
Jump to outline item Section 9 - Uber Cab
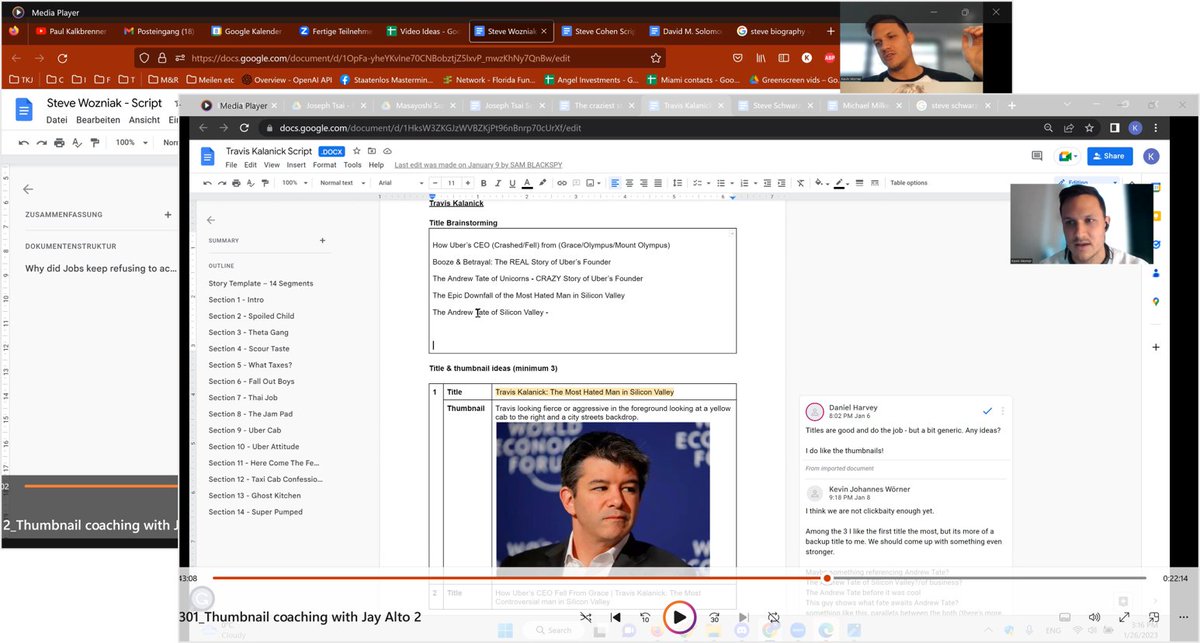(x=245, y=430)
